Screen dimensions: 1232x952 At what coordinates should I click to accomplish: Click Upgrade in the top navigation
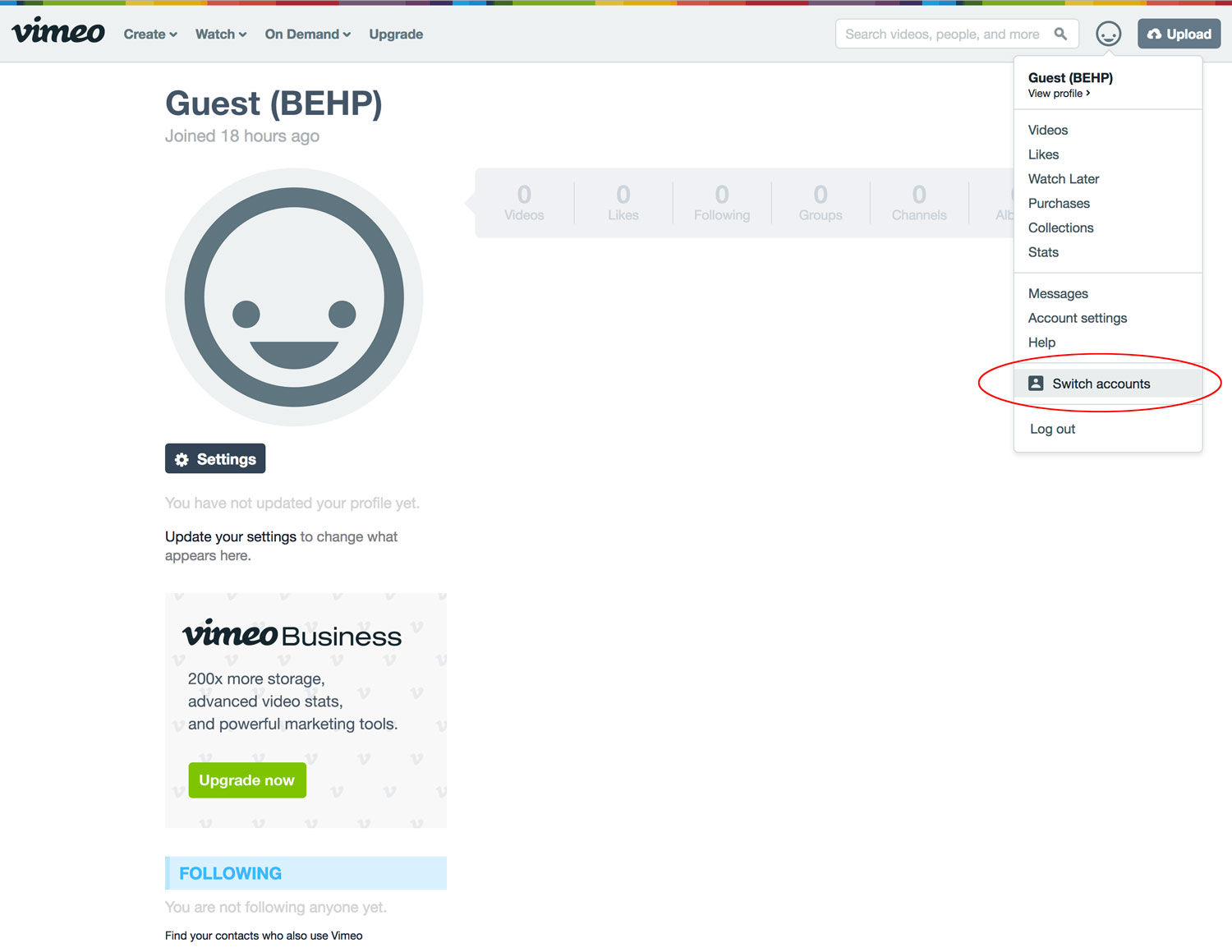[396, 34]
